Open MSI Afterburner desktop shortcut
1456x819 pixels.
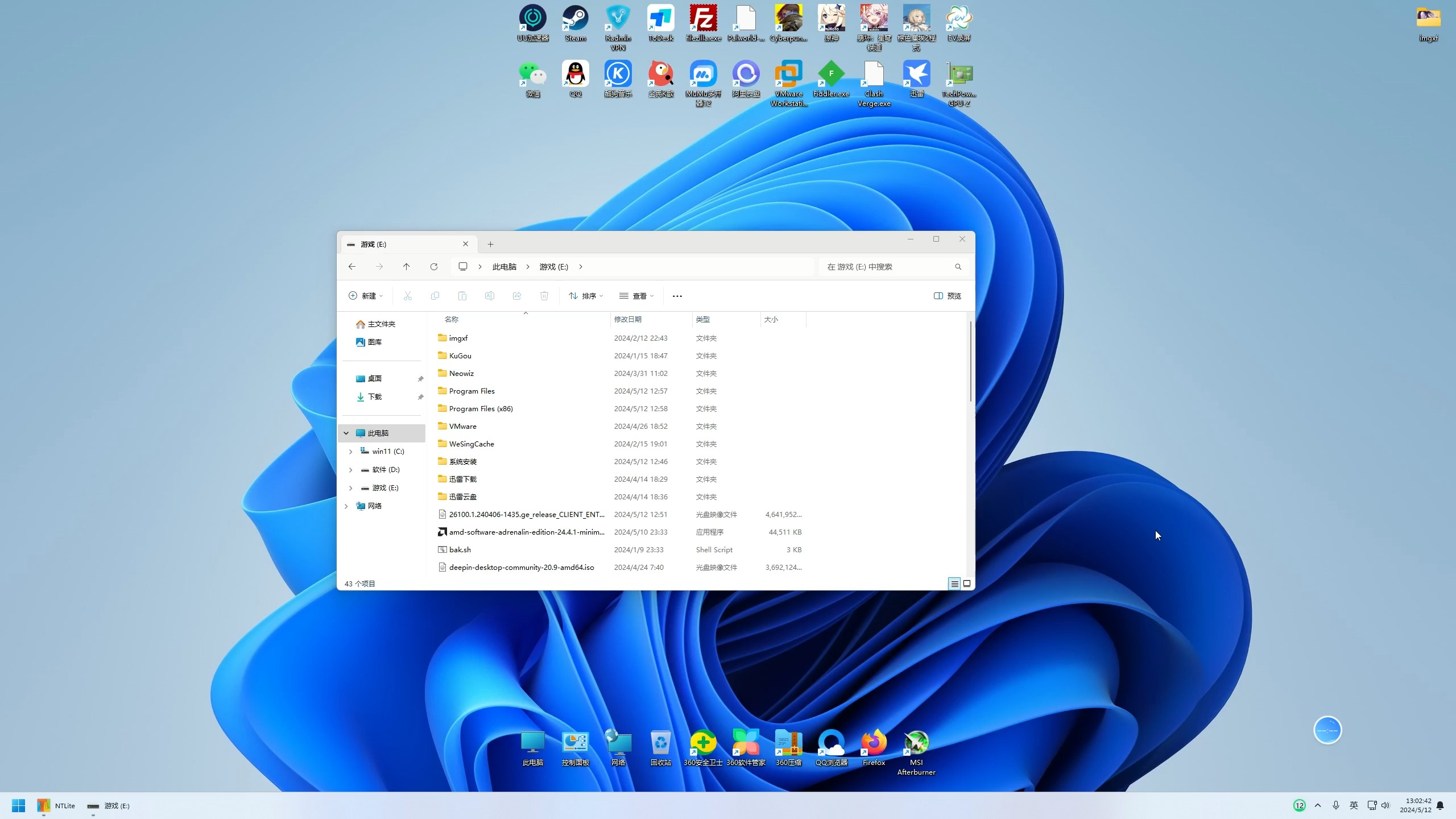coord(916,752)
